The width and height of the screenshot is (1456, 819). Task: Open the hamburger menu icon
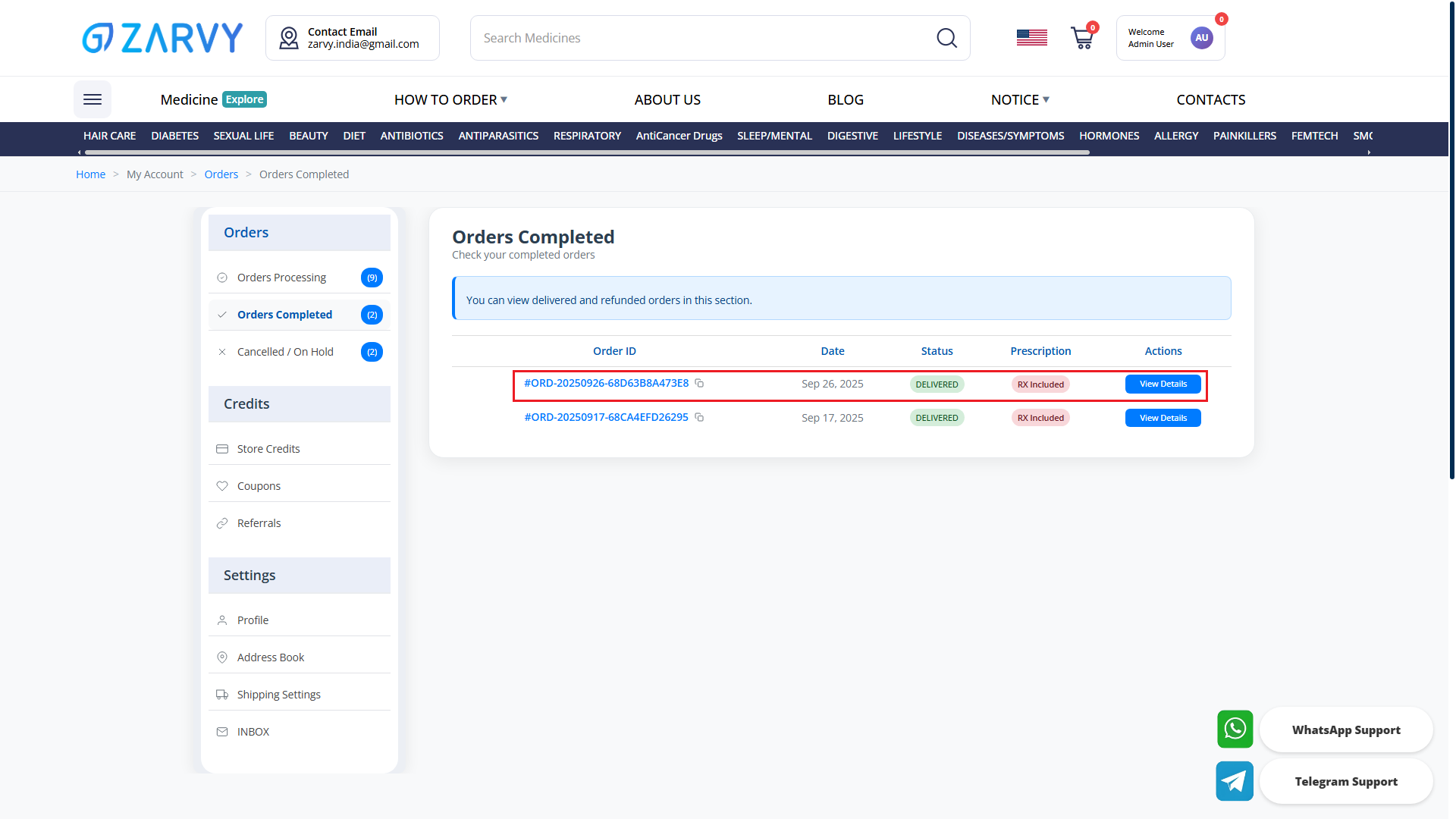(x=93, y=99)
